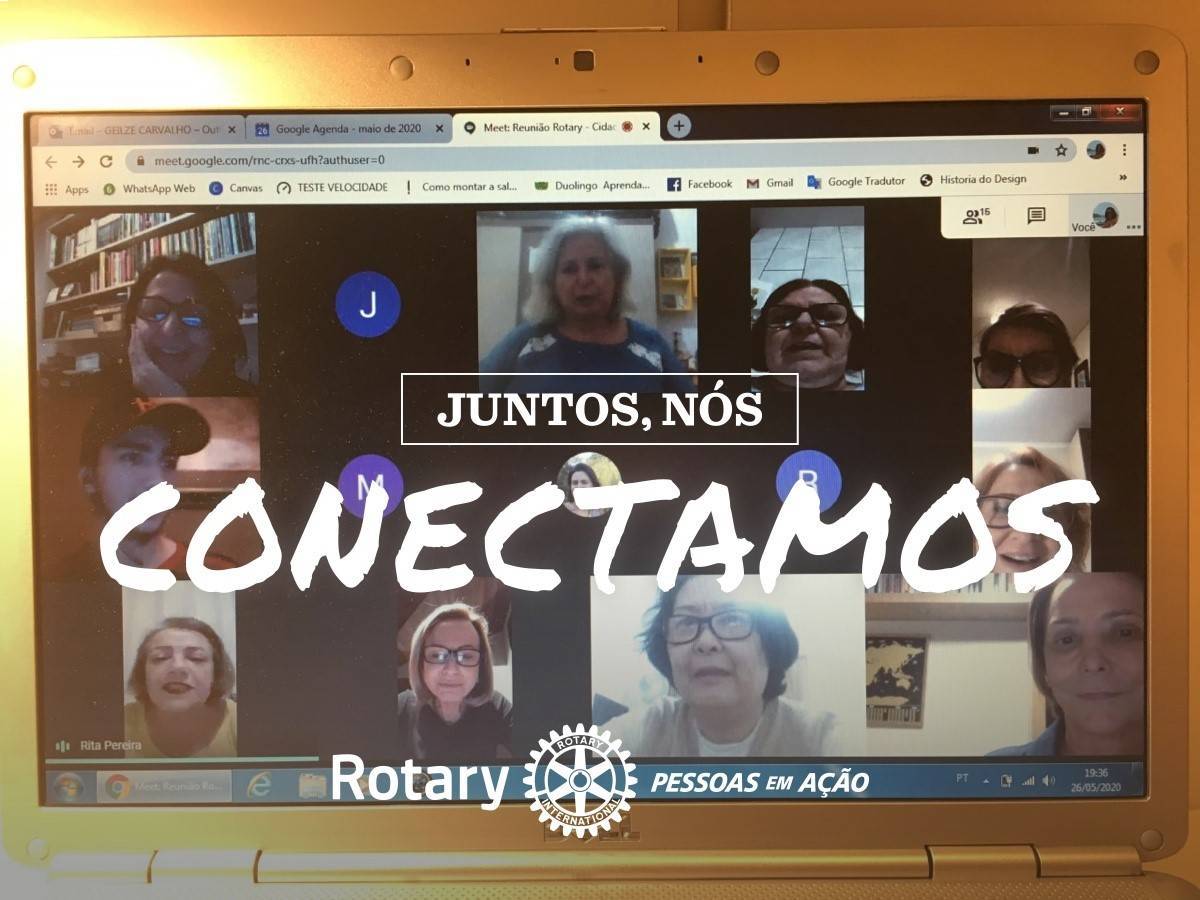
Task: Open the Meet chat panel icon
Action: (x=1036, y=215)
